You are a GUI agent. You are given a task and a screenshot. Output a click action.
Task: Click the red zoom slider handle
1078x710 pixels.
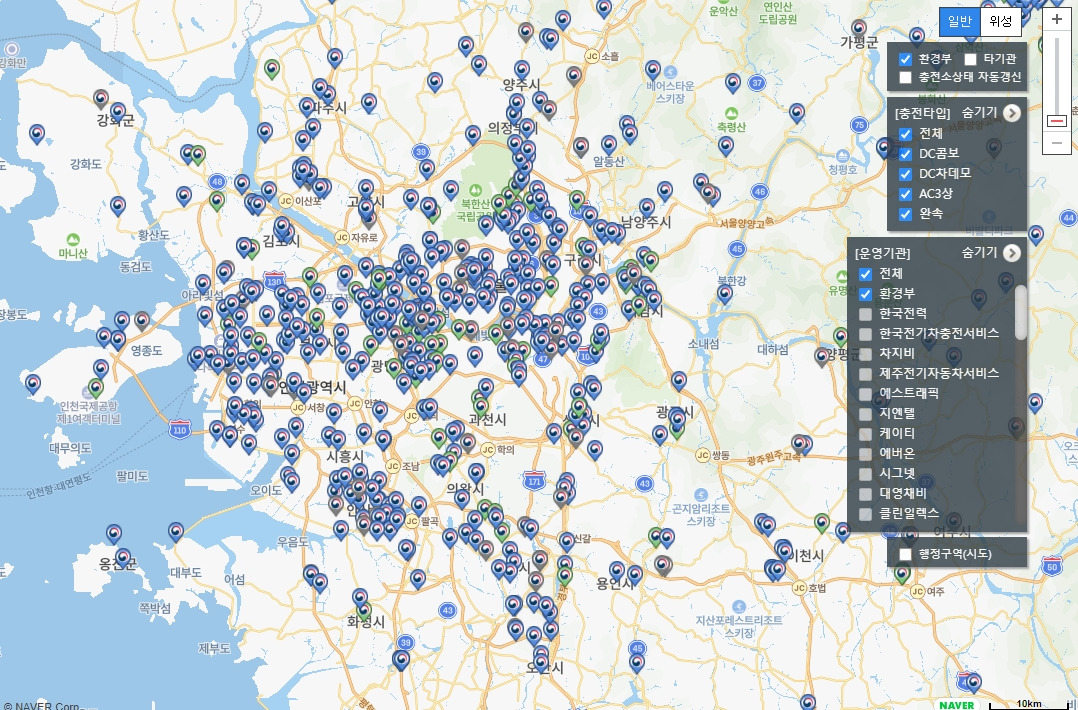point(1057,121)
